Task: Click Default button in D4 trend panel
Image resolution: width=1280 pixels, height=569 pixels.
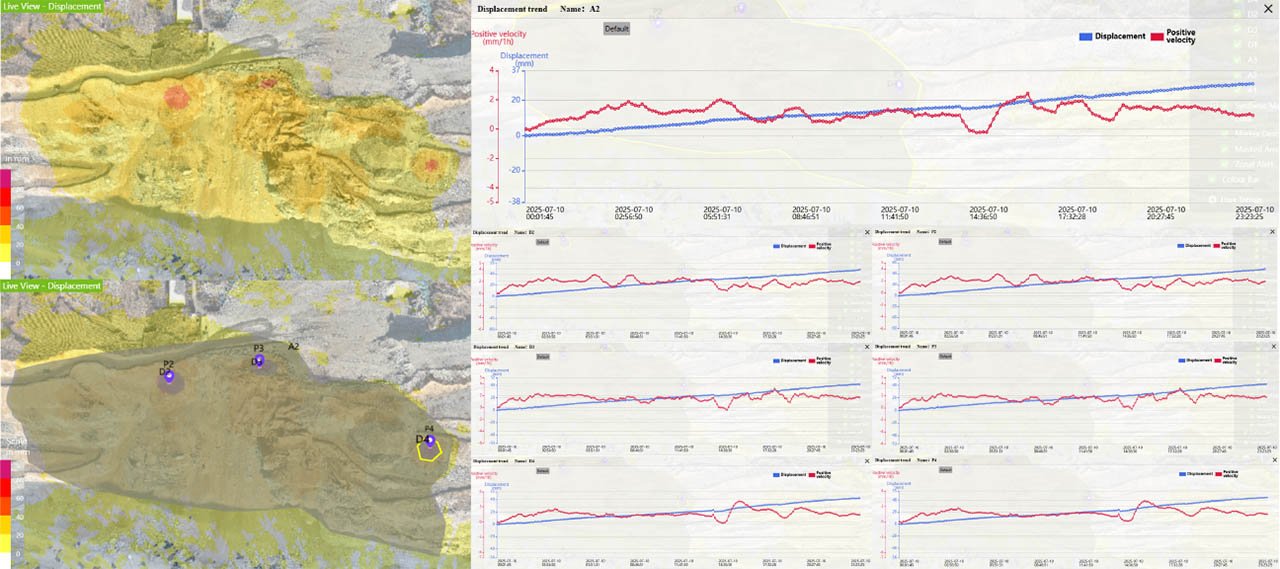Action: click(x=543, y=471)
